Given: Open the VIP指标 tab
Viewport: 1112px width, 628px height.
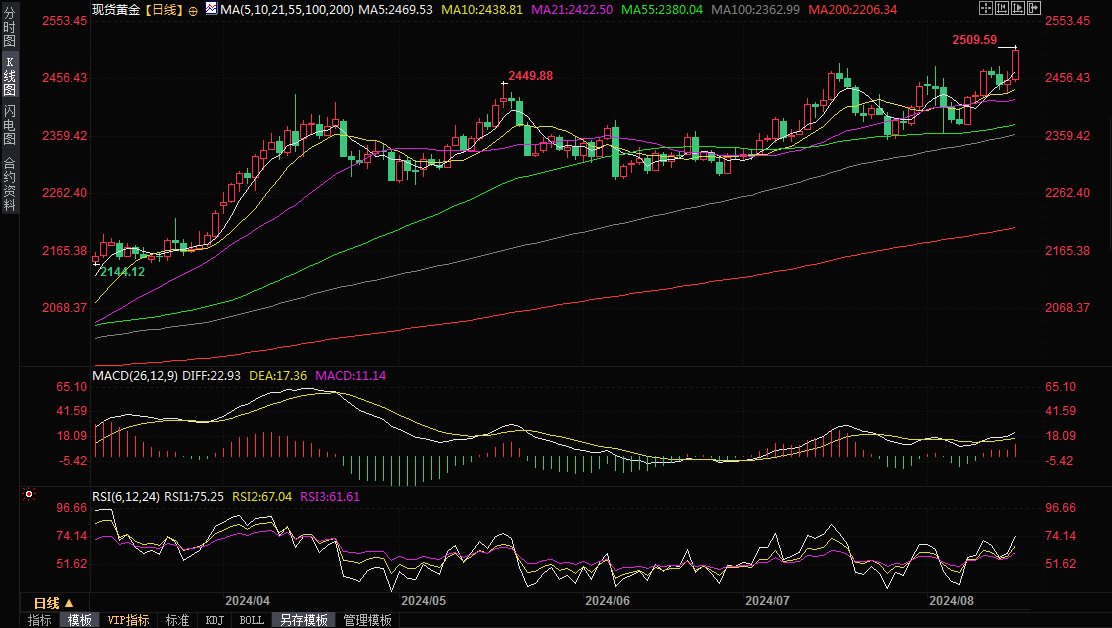Looking at the screenshot, I should point(128,620).
